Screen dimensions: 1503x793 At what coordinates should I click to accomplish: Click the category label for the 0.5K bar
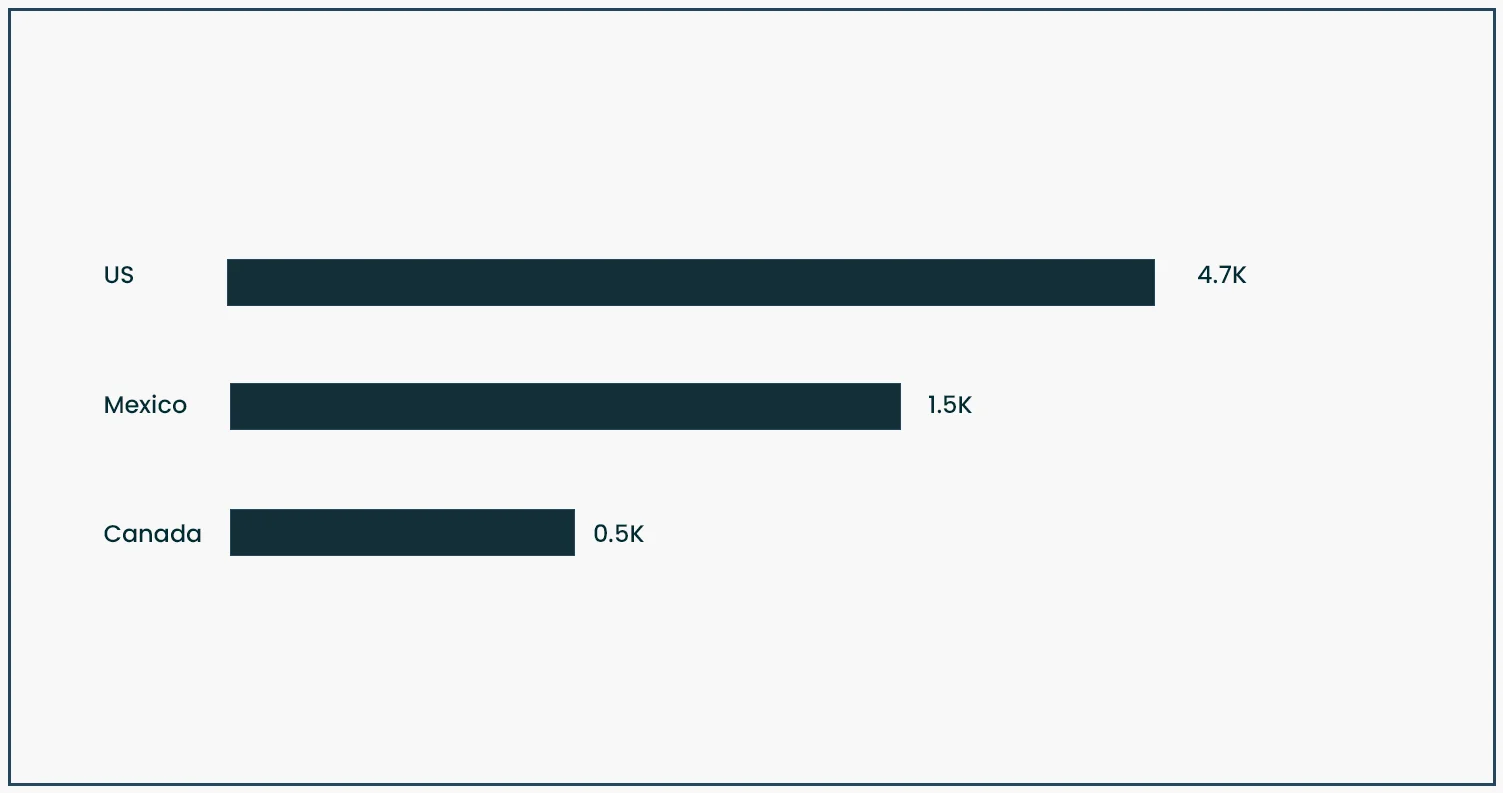[152, 534]
